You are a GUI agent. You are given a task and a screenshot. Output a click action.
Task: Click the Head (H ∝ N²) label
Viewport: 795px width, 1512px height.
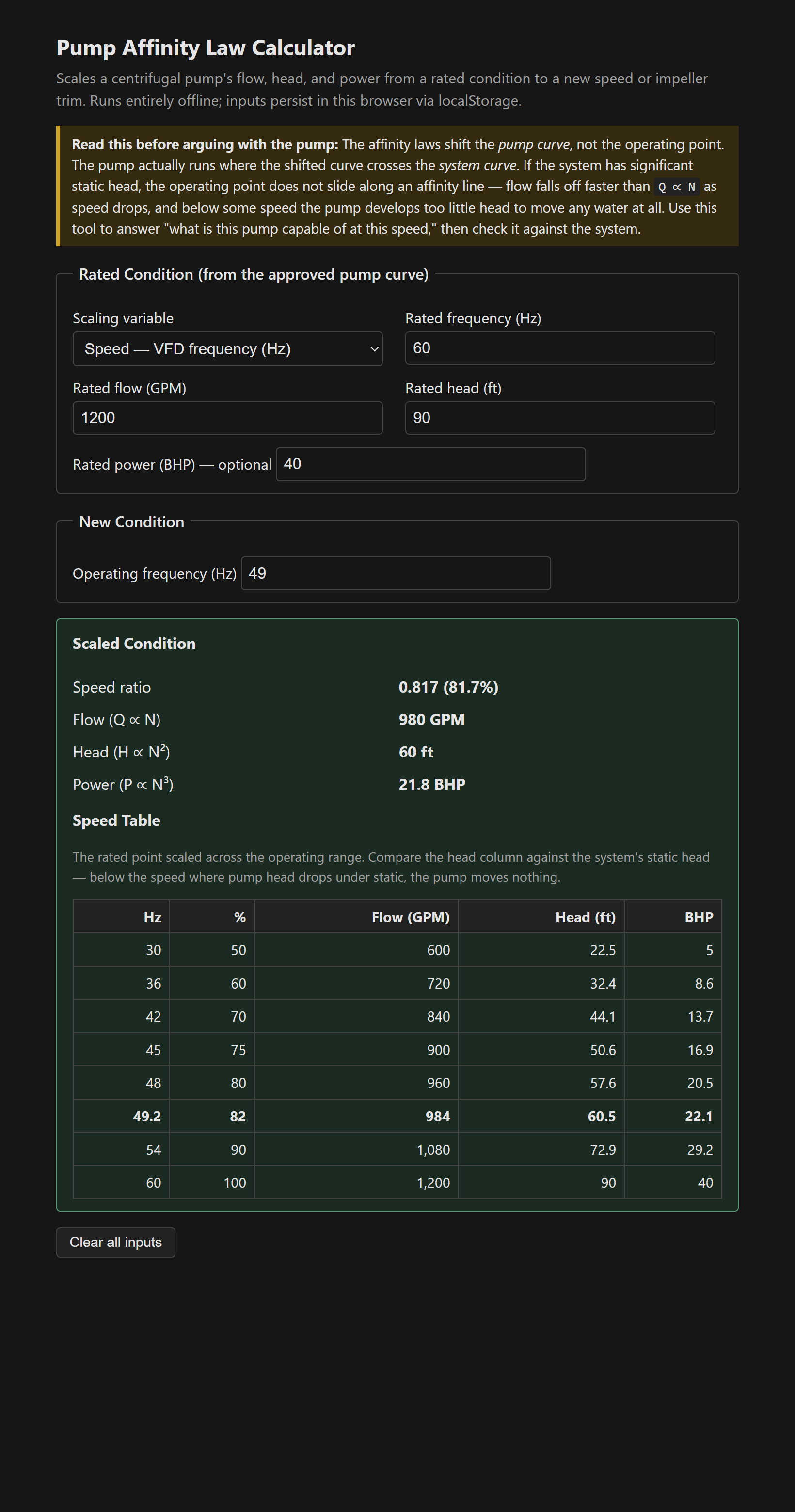122,752
